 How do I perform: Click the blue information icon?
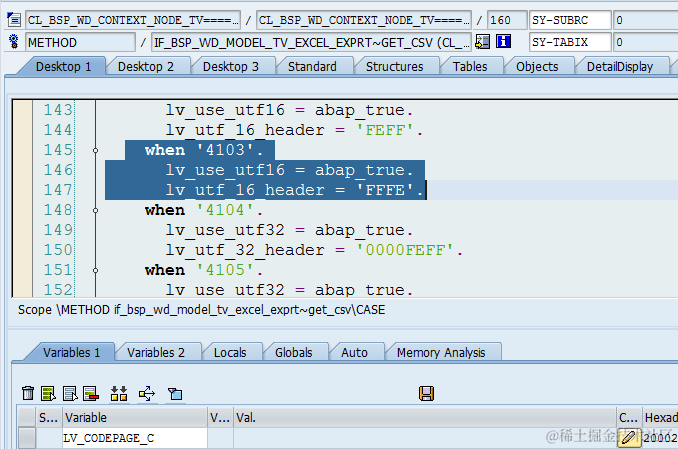503,42
